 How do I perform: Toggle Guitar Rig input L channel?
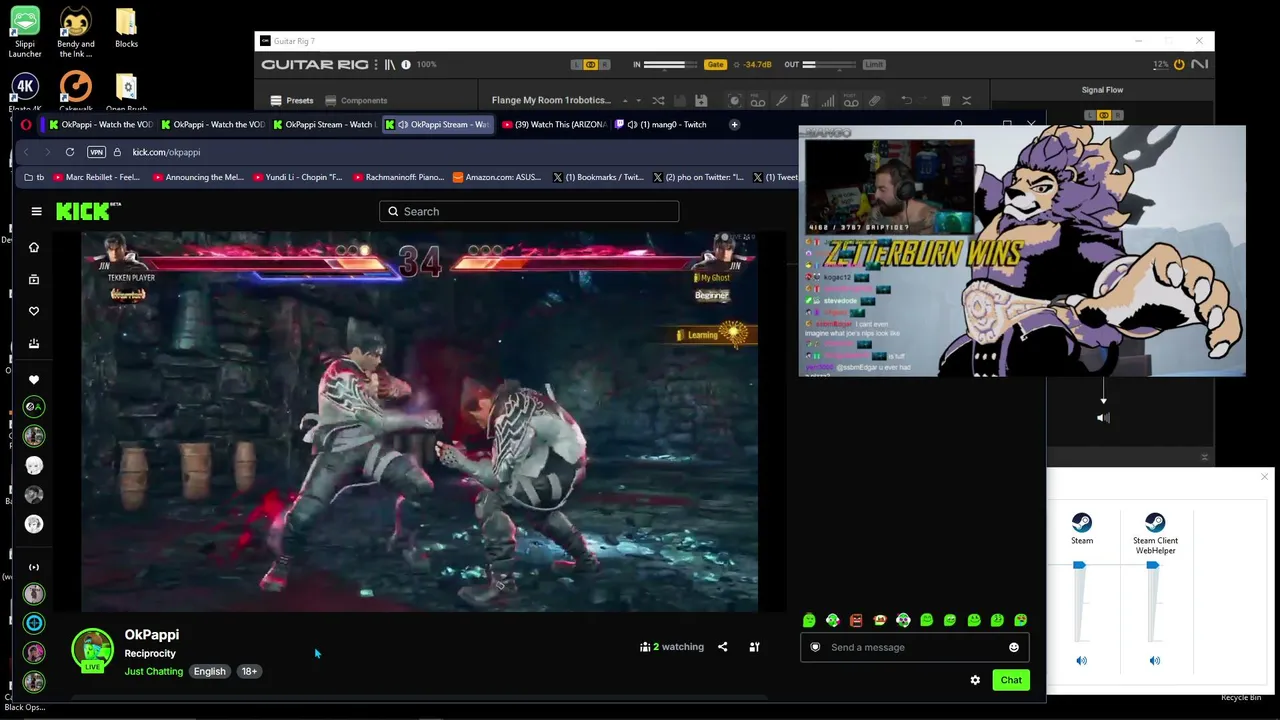576,65
